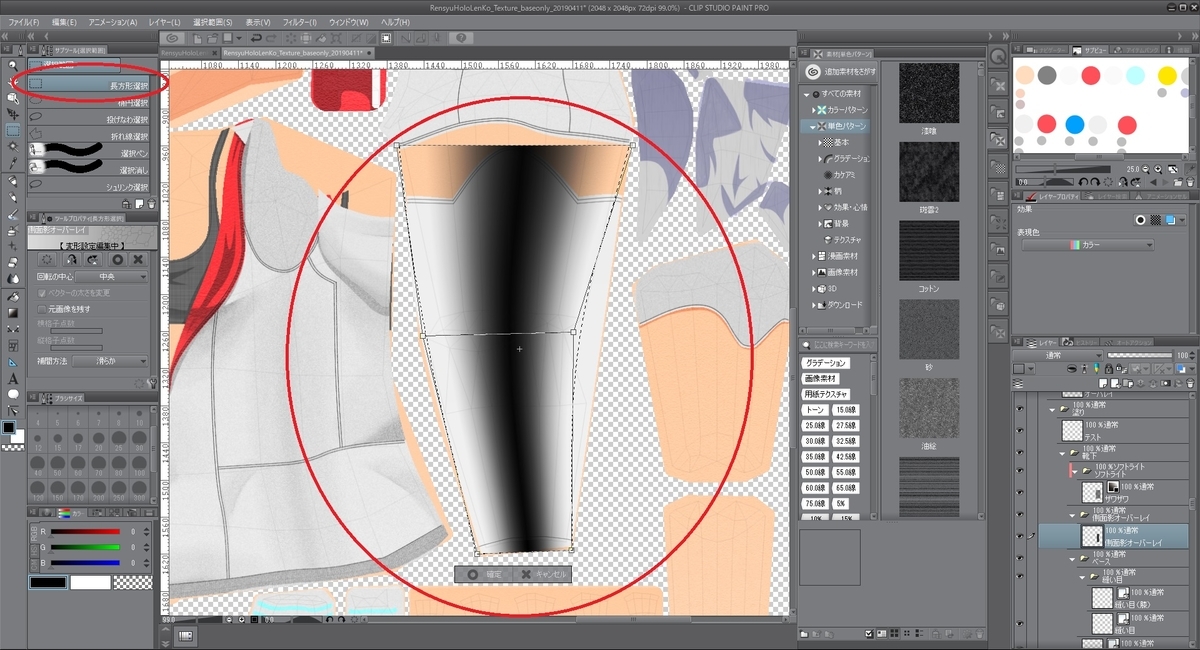The width and height of the screenshot is (1200, 650).
Task: Open the ファイル(F) menu
Action: tap(24, 22)
